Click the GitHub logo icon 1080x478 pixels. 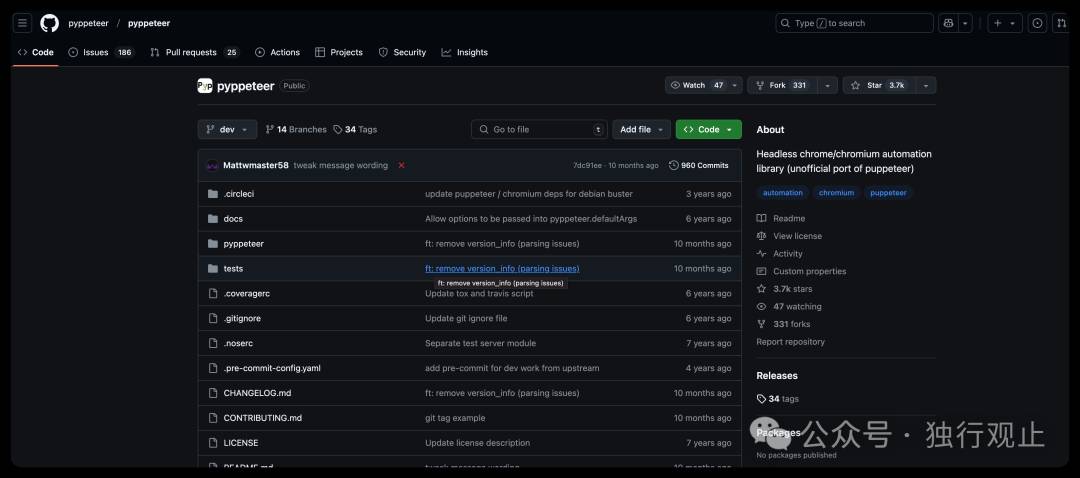tap(50, 23)
